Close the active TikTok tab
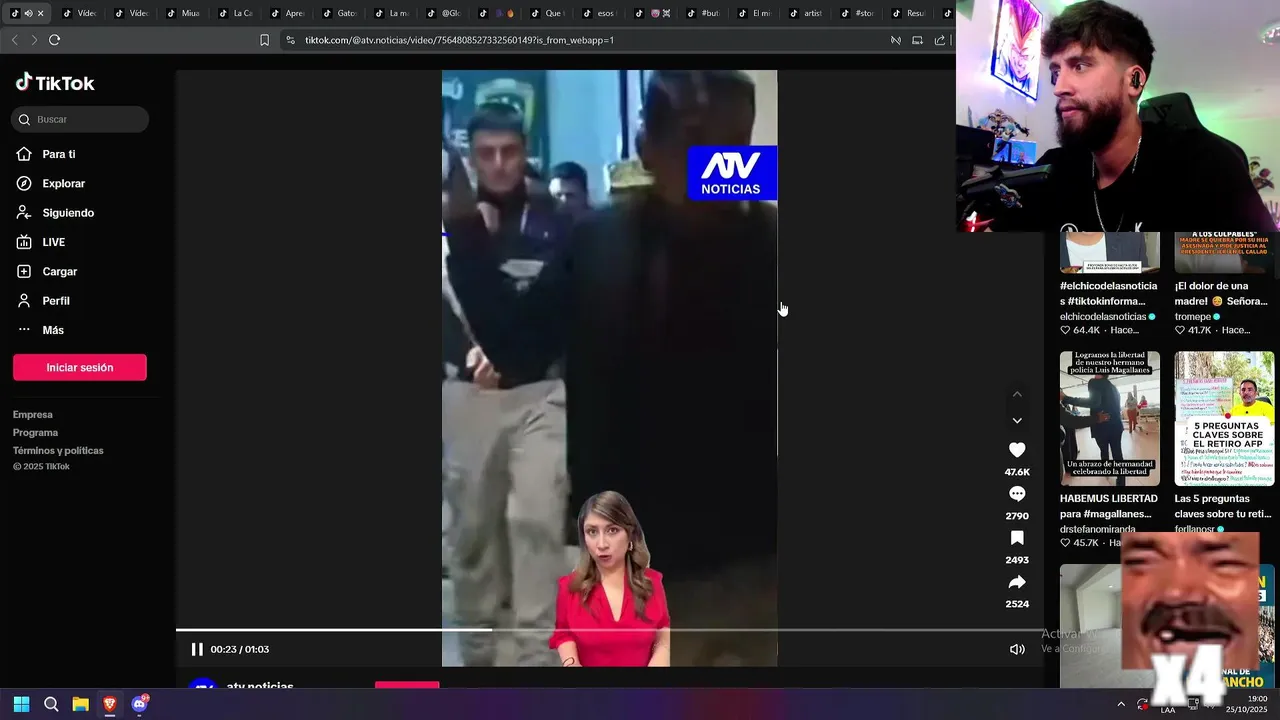Screen dimensions: 1280x720 click(x=41, y=13)
